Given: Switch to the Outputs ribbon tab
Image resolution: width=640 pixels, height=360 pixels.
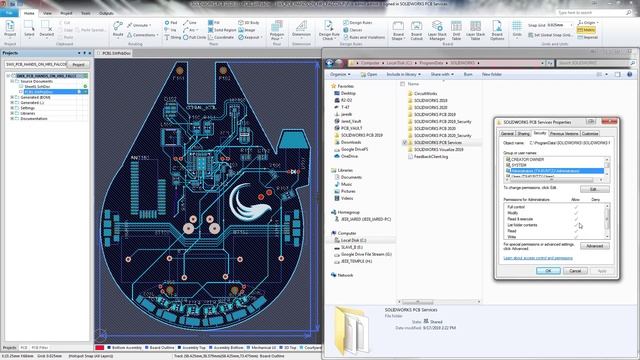Looking at the screenshot, I should (x=106, y=13).
